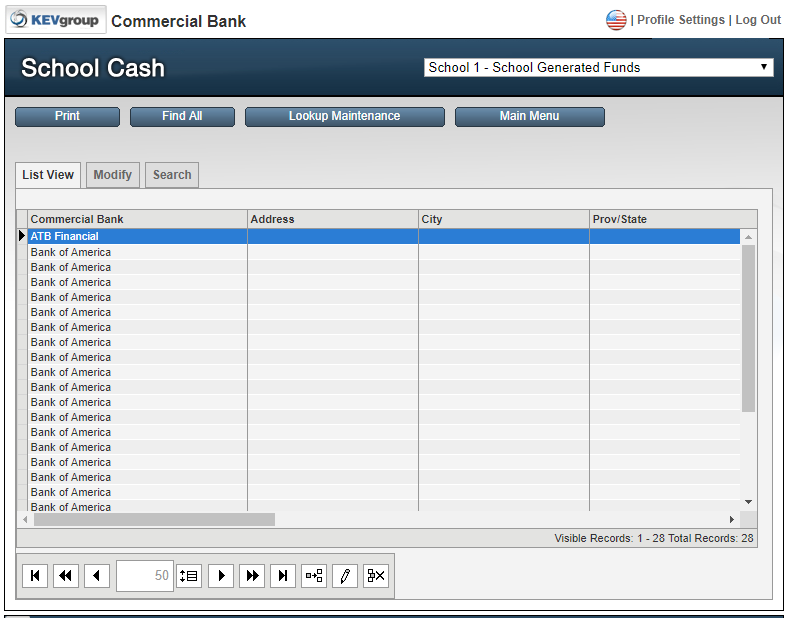Viewport: 789px width, 618px height.
Task: Click the pencil edit record icon
Action: click(345, 575)
